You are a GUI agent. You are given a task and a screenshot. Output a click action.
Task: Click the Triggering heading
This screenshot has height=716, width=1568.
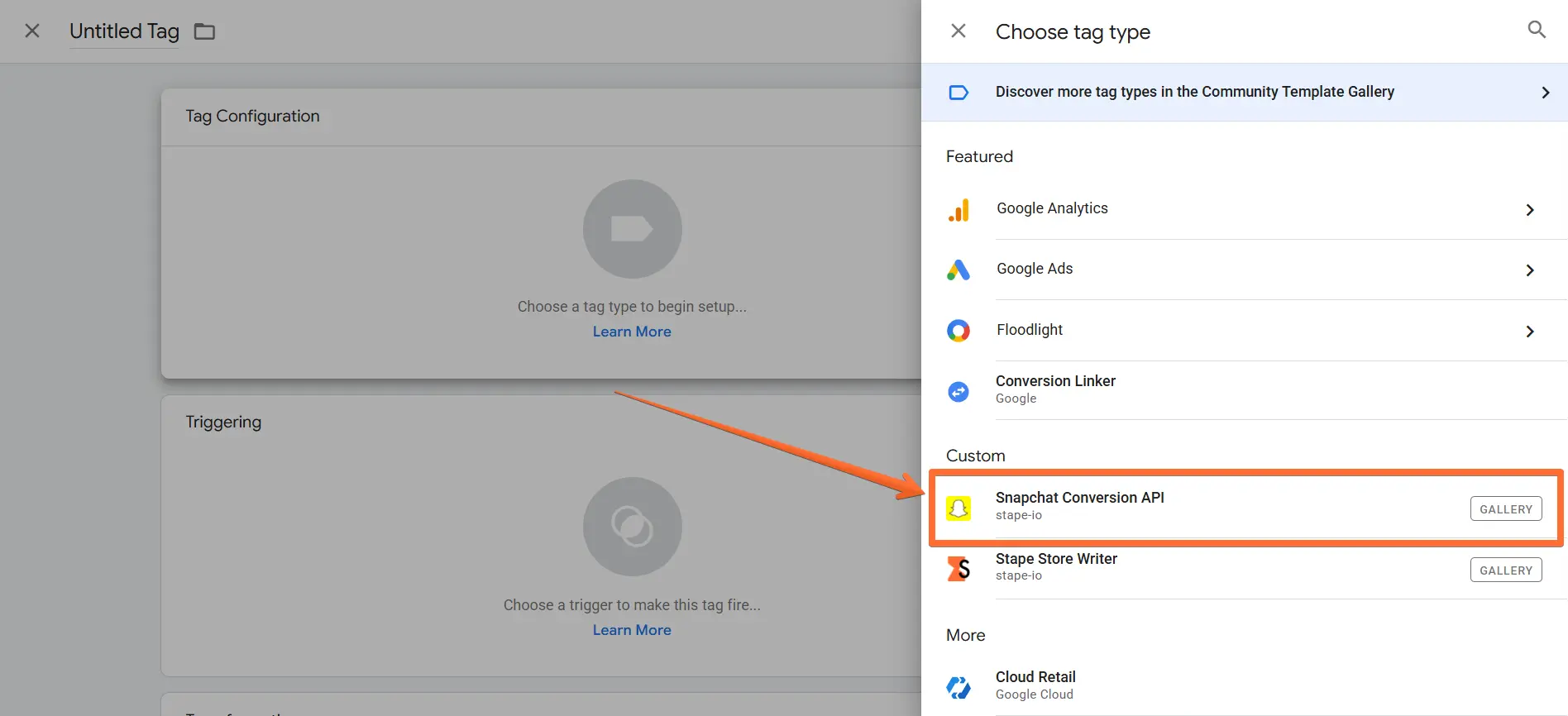(x=223, y=422)
